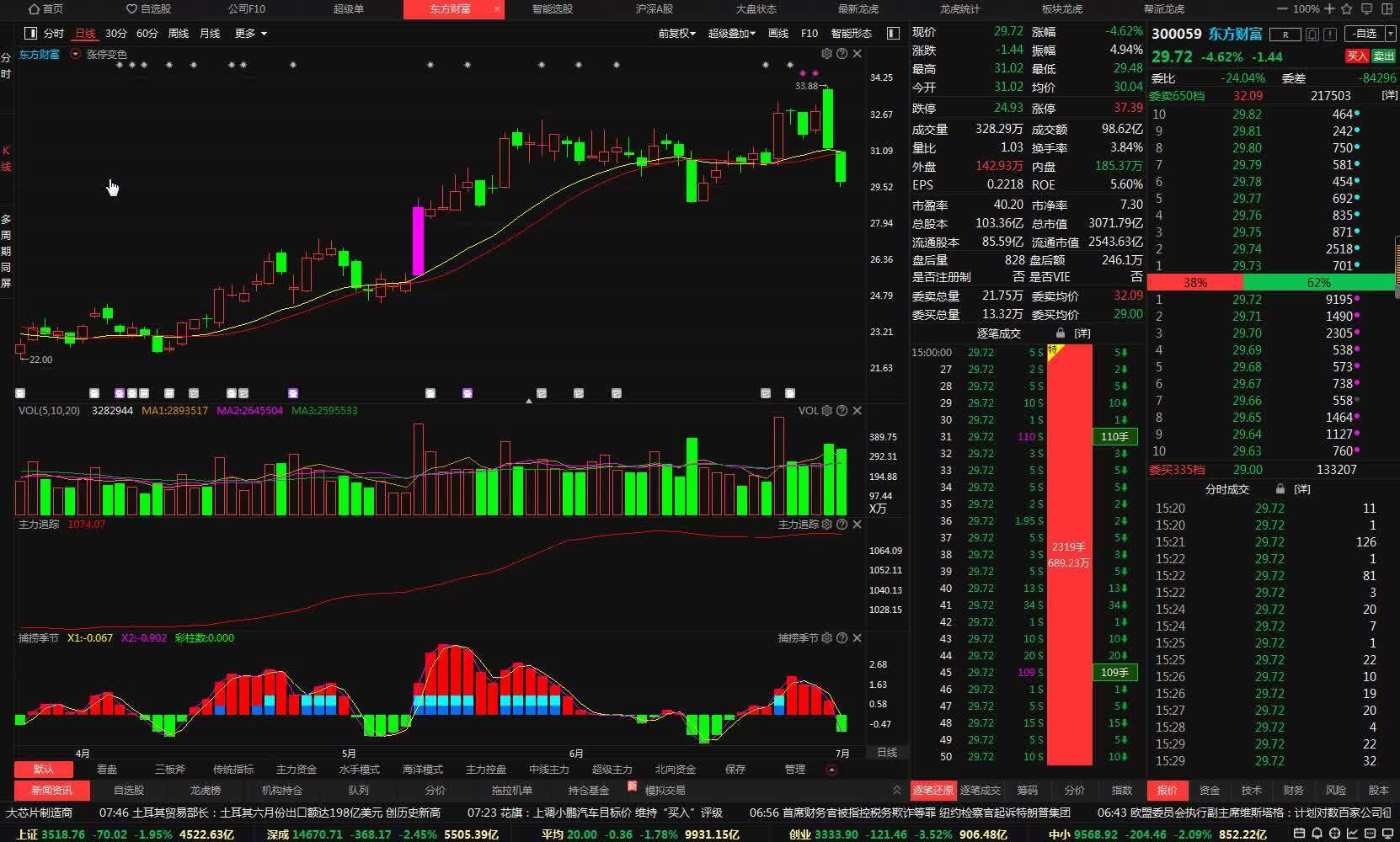Select the 60分 chart period
Screen dimensions: 1400x842
click(x=147, y=34)
